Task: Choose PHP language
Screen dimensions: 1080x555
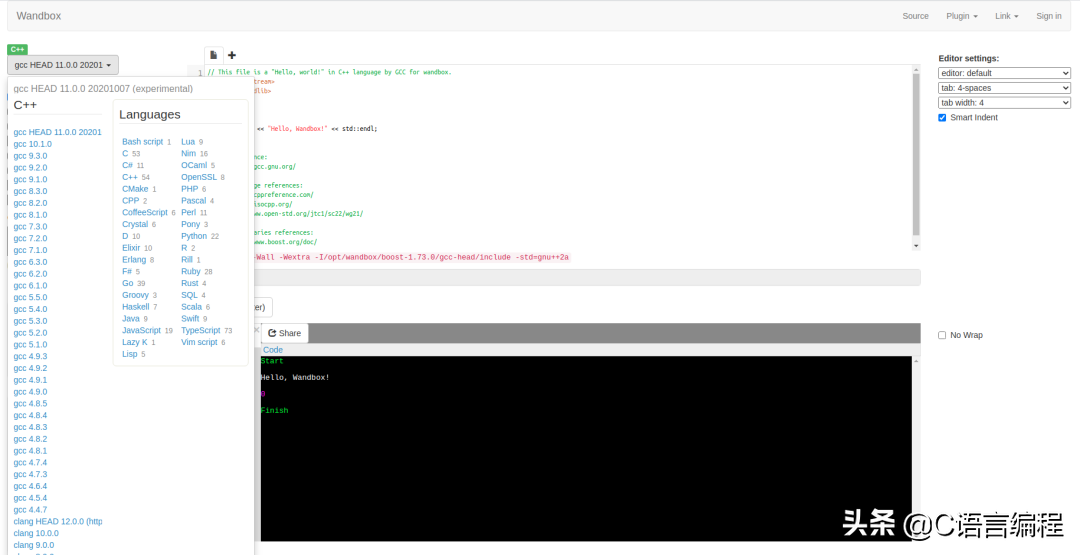Action: pyautogui.click(x=189, y=189)
